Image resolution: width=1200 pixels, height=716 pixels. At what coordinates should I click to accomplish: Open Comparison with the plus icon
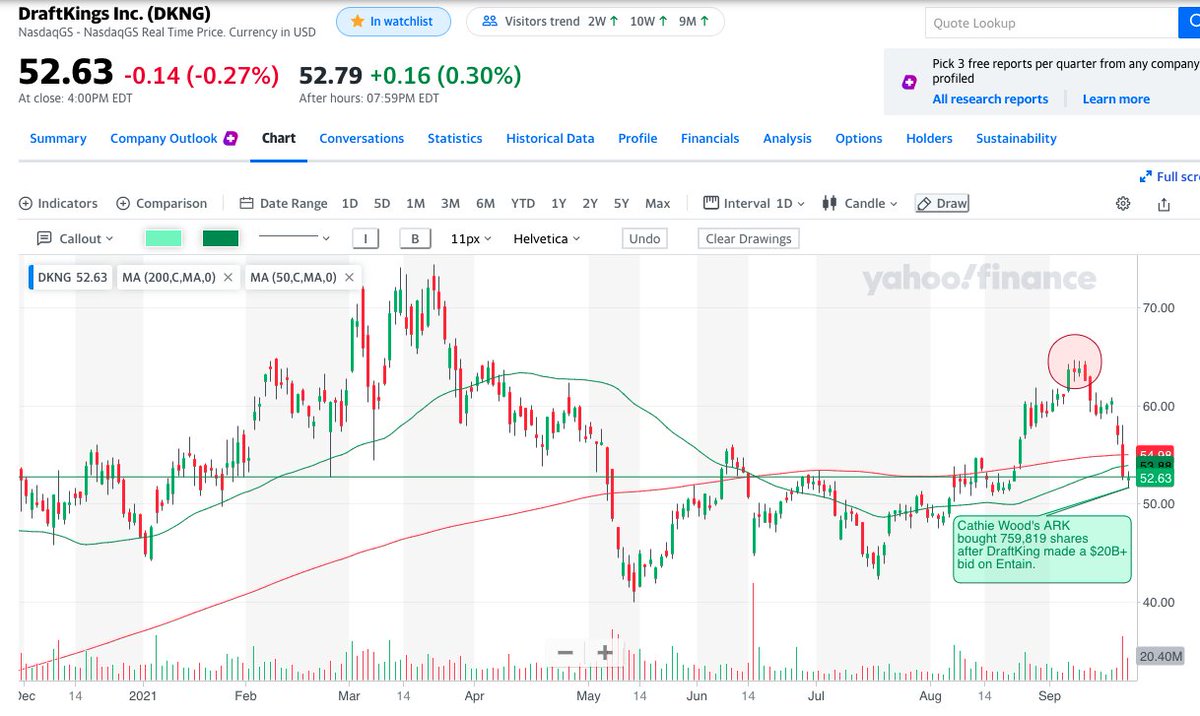tap(124, 203)
